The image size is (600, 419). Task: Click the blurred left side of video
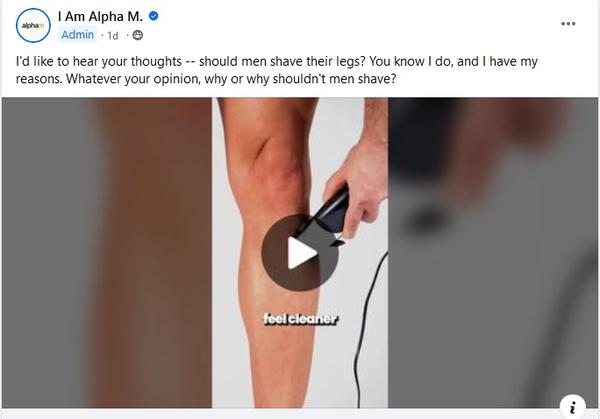click(107, 253)
